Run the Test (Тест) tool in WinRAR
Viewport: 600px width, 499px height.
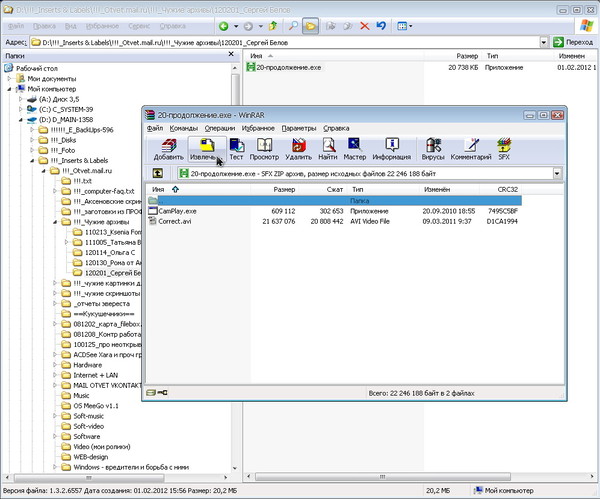236,149
